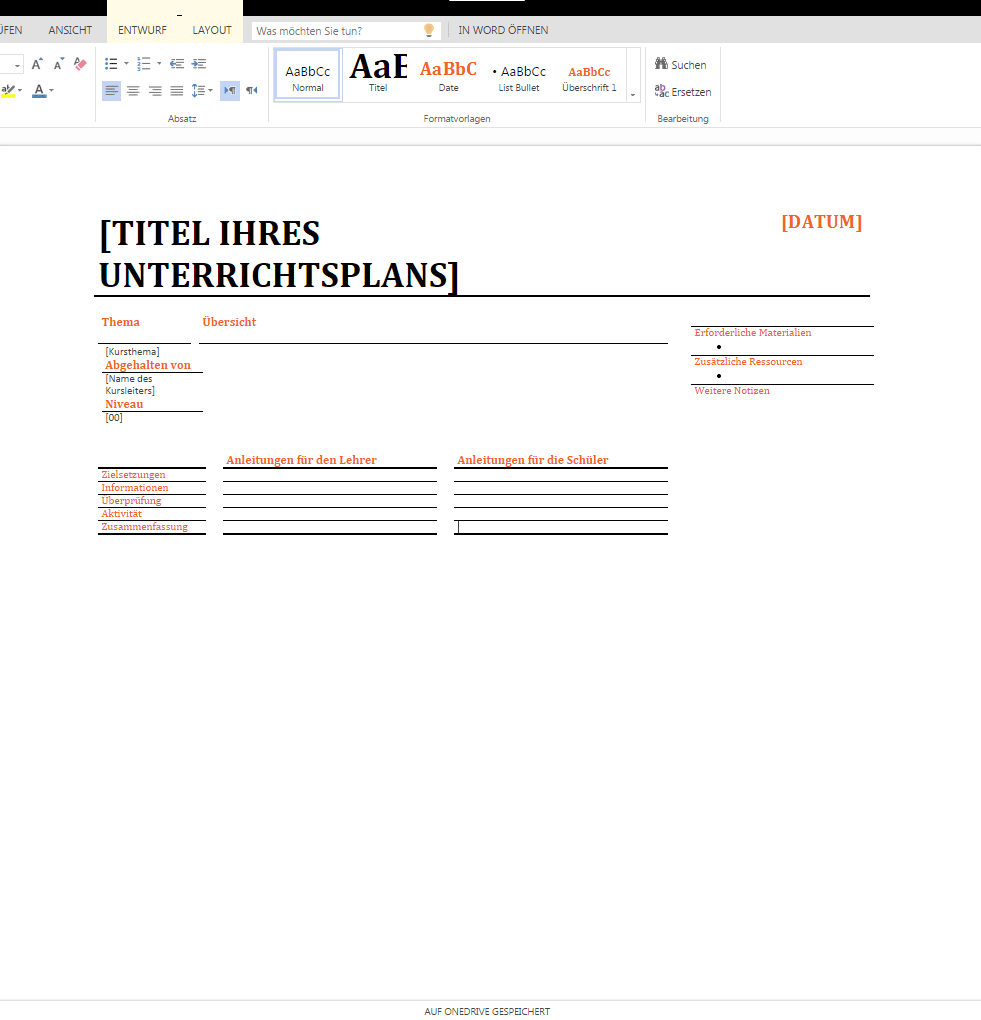Click the 'Abgehalten von' heading

148,365
